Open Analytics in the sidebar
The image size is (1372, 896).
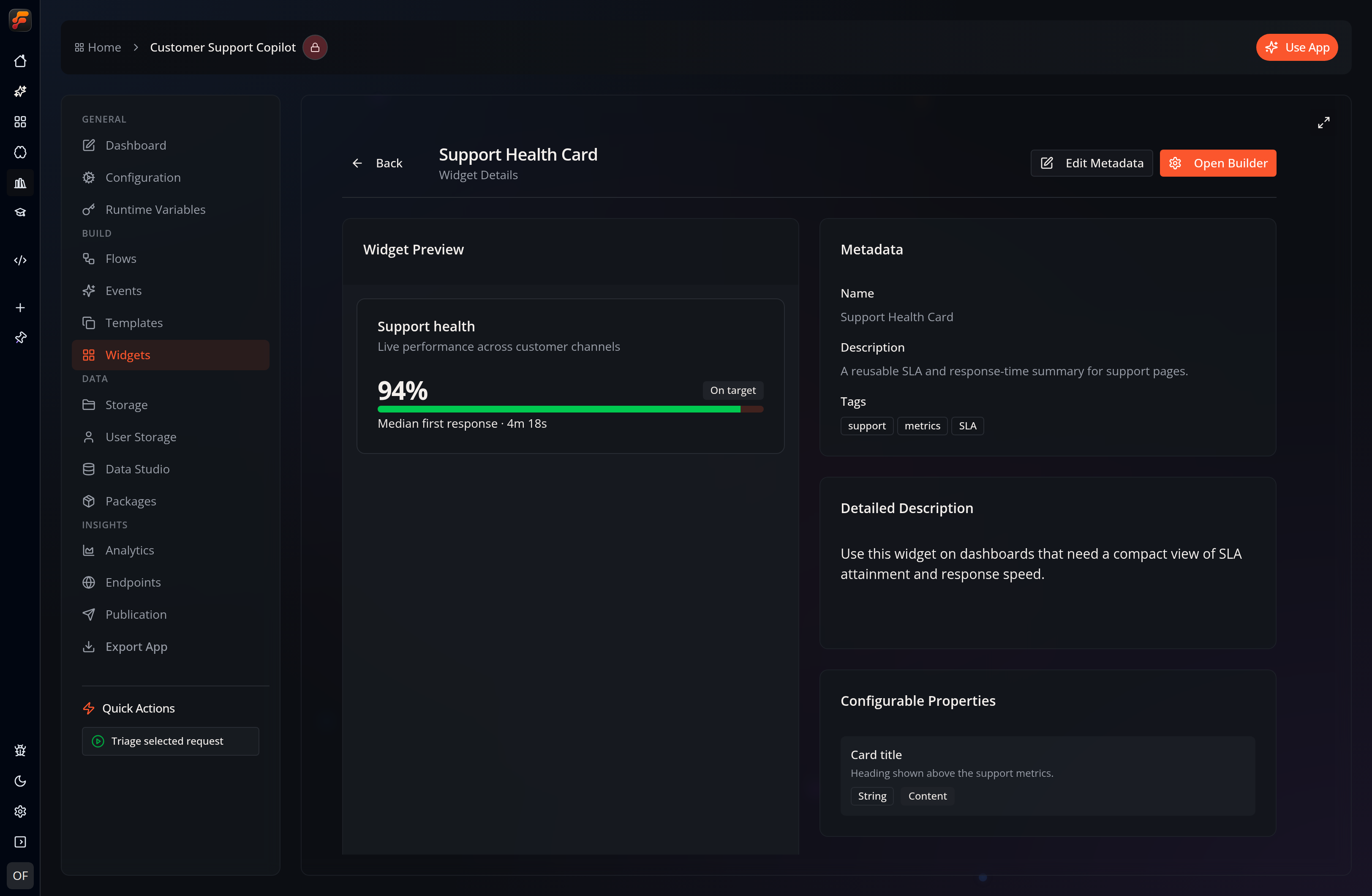(x=171, y=550)
